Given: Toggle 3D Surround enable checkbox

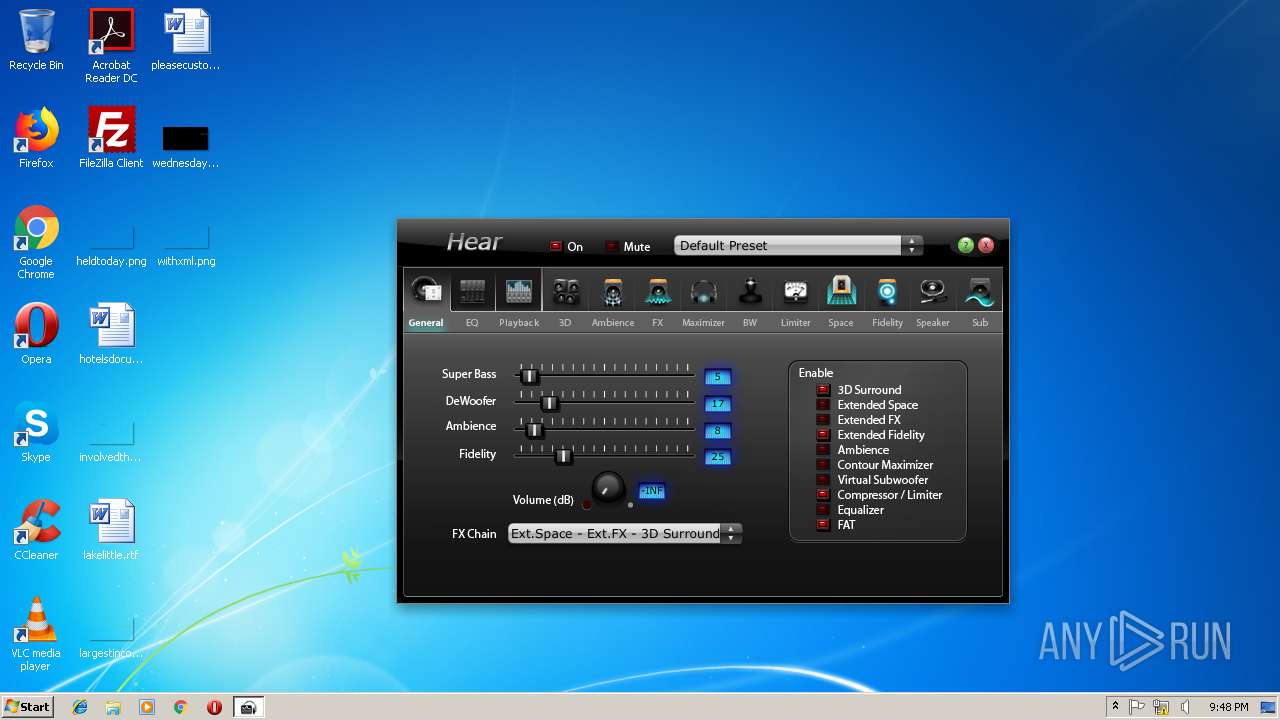Looking at the screenshot, I should [x=823, y=390].
